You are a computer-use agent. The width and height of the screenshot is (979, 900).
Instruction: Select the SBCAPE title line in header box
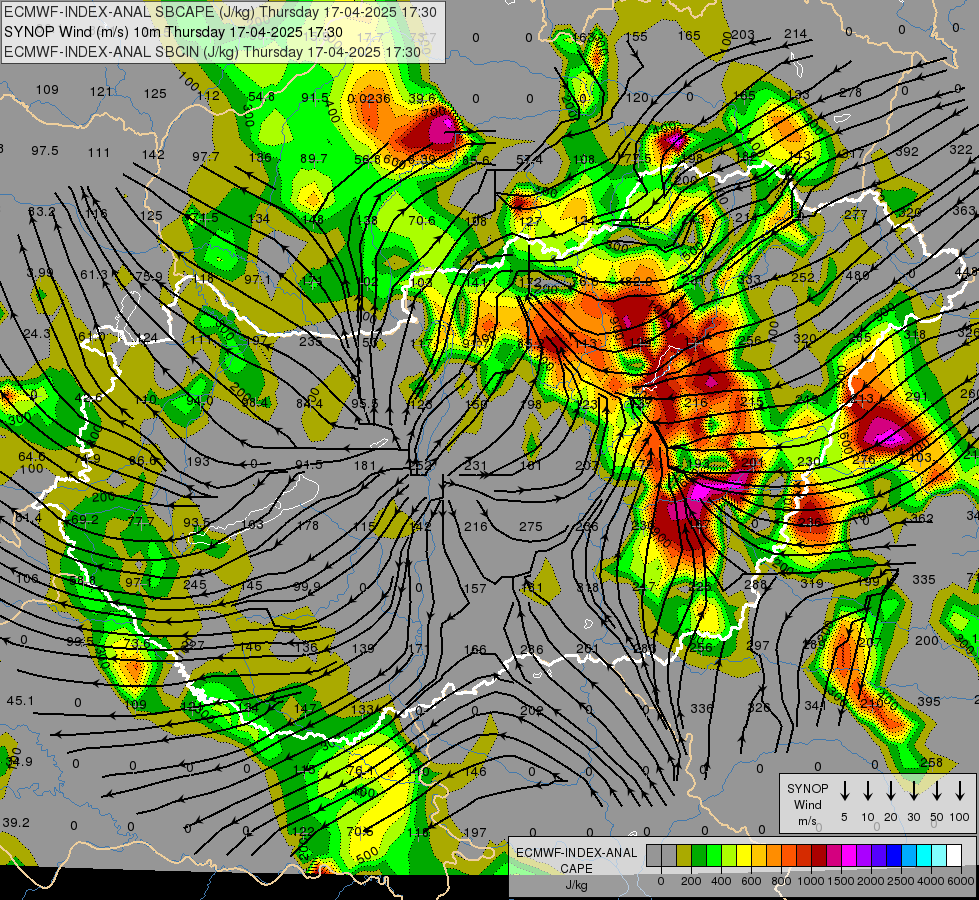220,12
